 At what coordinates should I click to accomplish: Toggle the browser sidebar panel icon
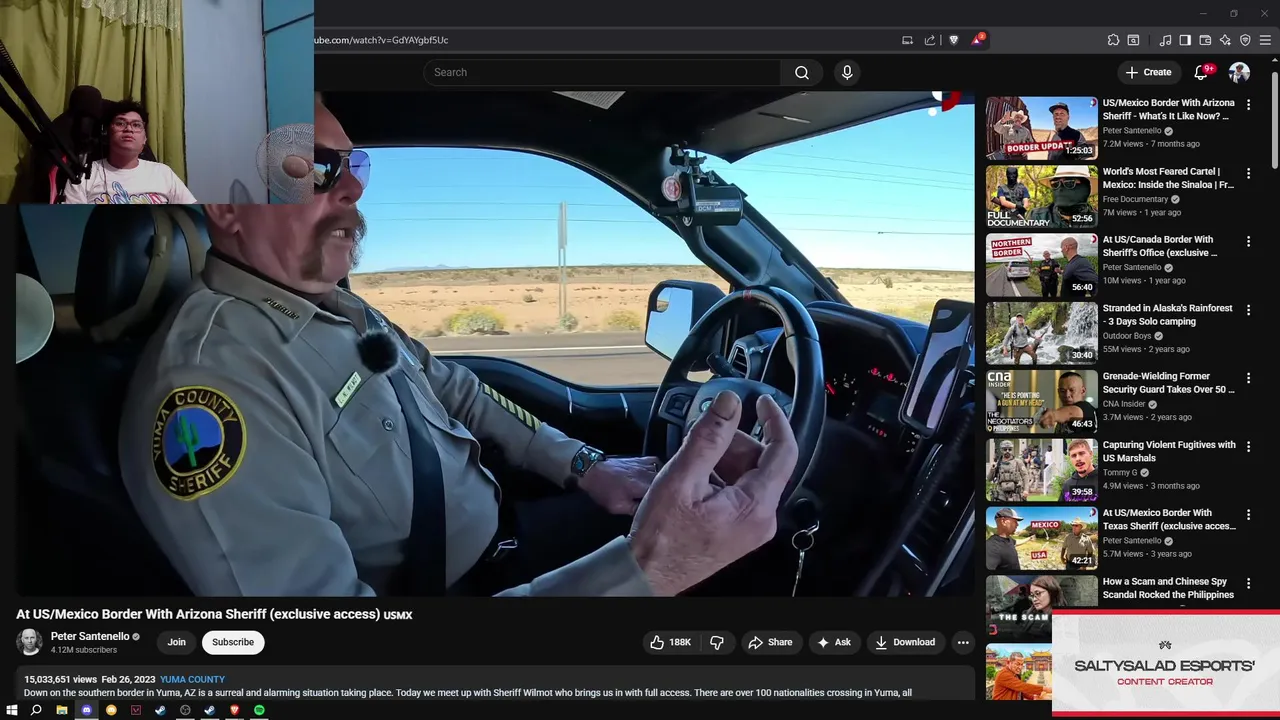click(x=1185, y=40)
